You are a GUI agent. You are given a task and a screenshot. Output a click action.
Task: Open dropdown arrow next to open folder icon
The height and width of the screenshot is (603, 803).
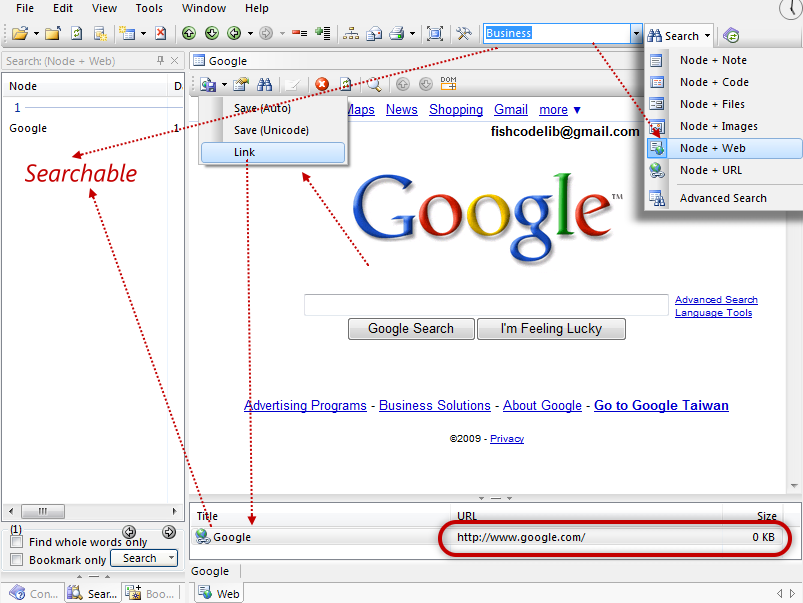pos(36,34)
